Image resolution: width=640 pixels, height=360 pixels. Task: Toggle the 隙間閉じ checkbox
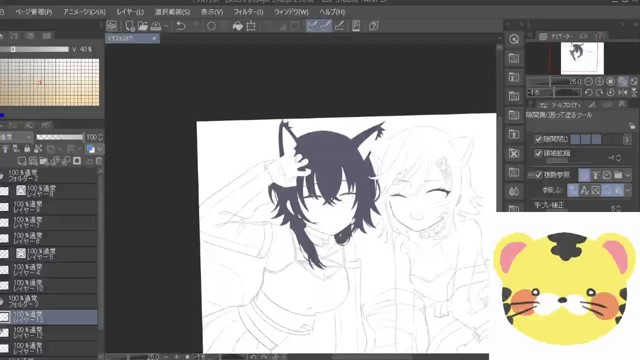[x=538, y=140]
